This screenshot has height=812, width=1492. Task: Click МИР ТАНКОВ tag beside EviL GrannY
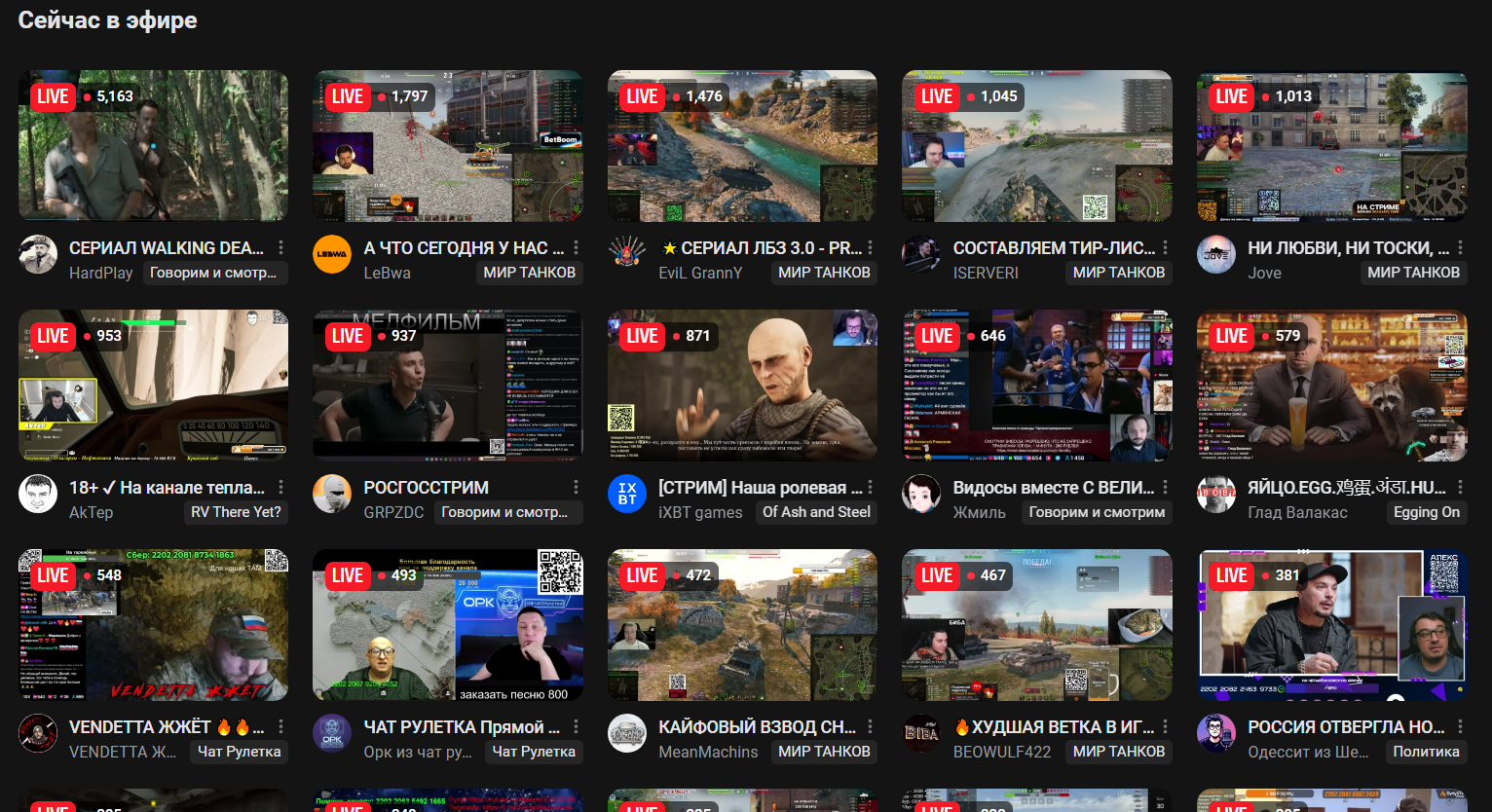(x=824, y=273)
